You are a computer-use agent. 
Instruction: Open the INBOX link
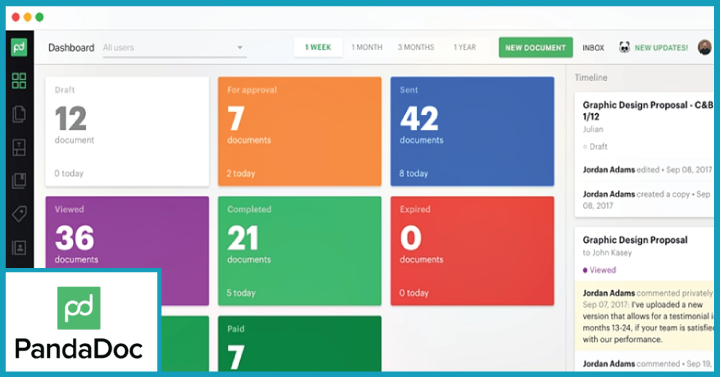click(x=593, y=48)
